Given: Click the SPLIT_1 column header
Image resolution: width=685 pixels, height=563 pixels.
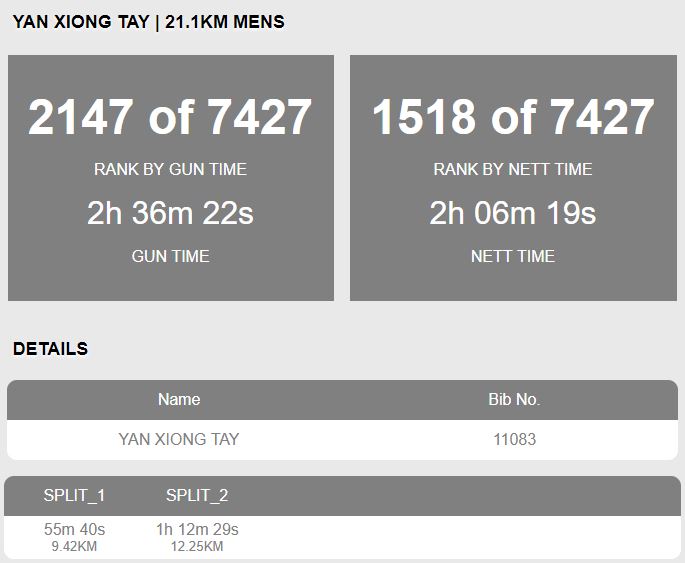Looking at the screenshot, I should [74, 495].
